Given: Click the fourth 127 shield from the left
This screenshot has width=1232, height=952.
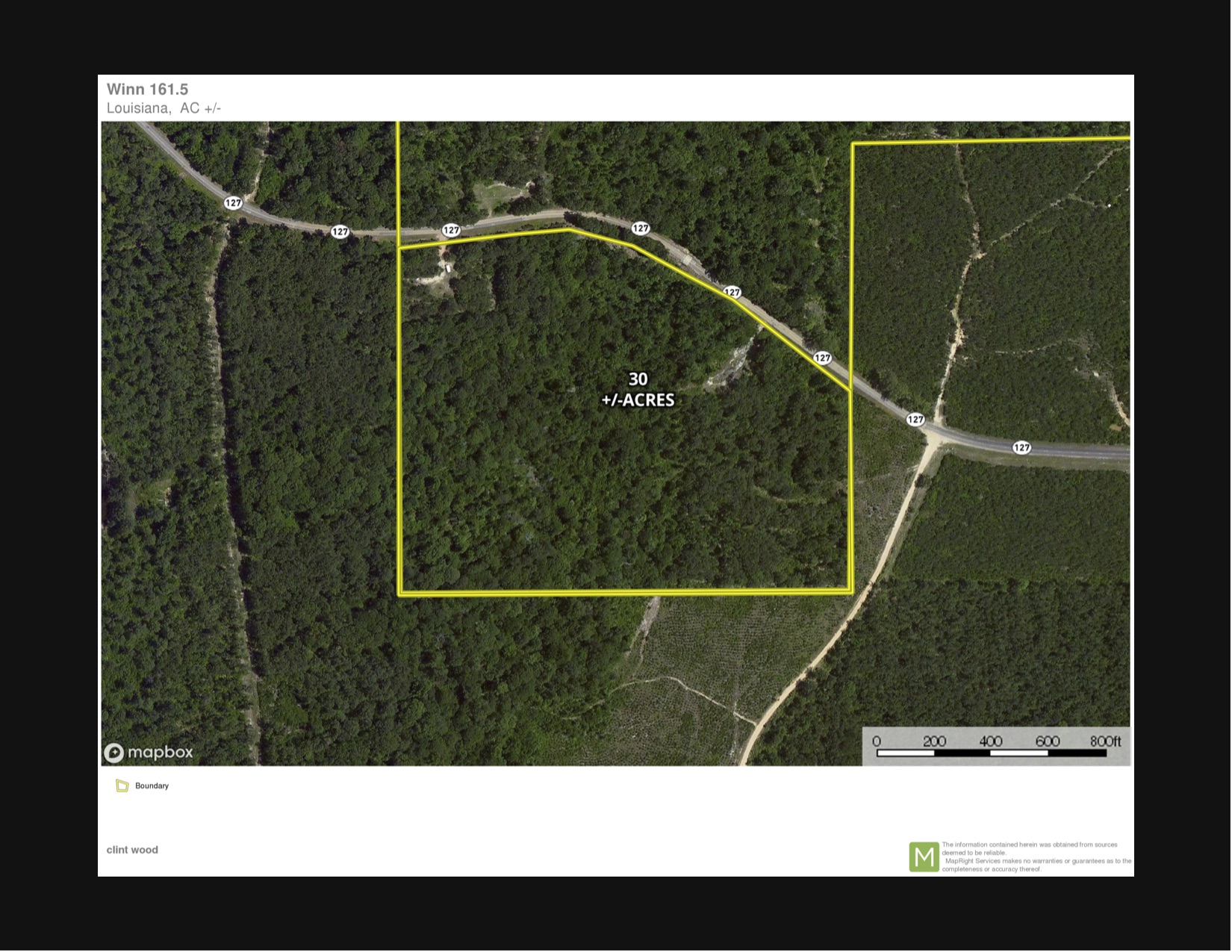Looking at the screenshot, I should coord(640,228).
